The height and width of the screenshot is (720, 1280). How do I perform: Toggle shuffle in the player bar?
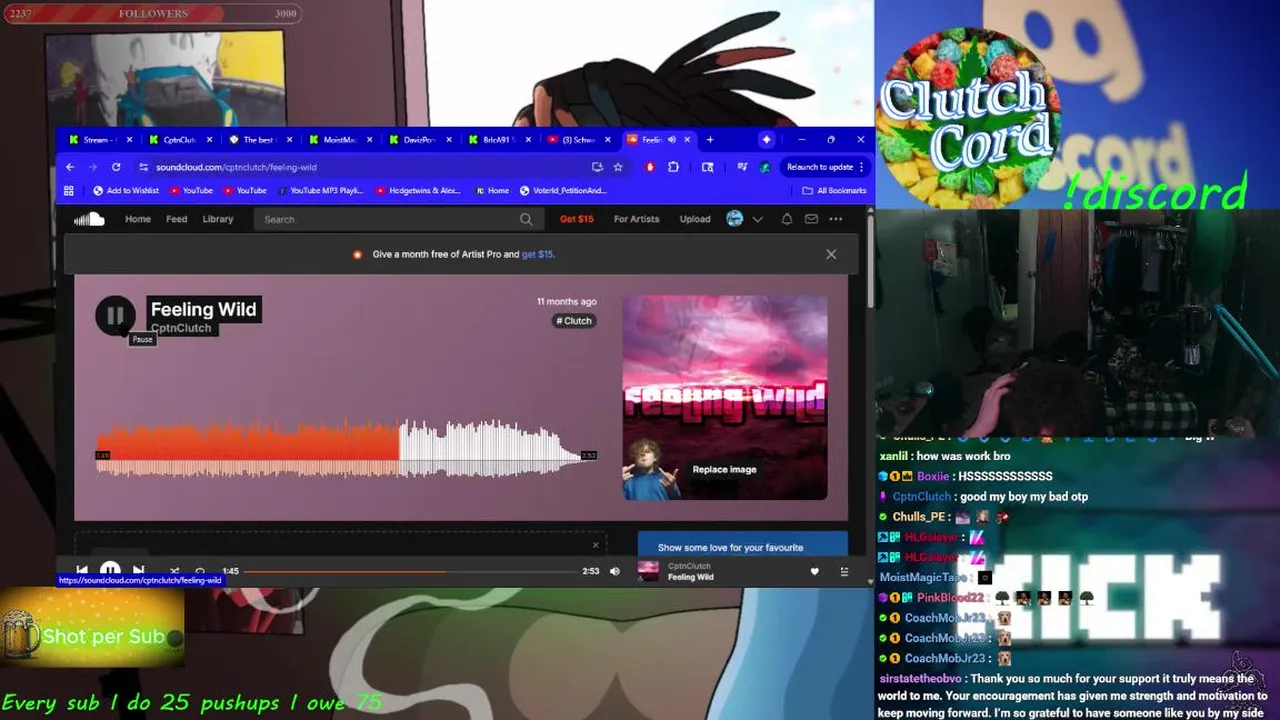174,571
